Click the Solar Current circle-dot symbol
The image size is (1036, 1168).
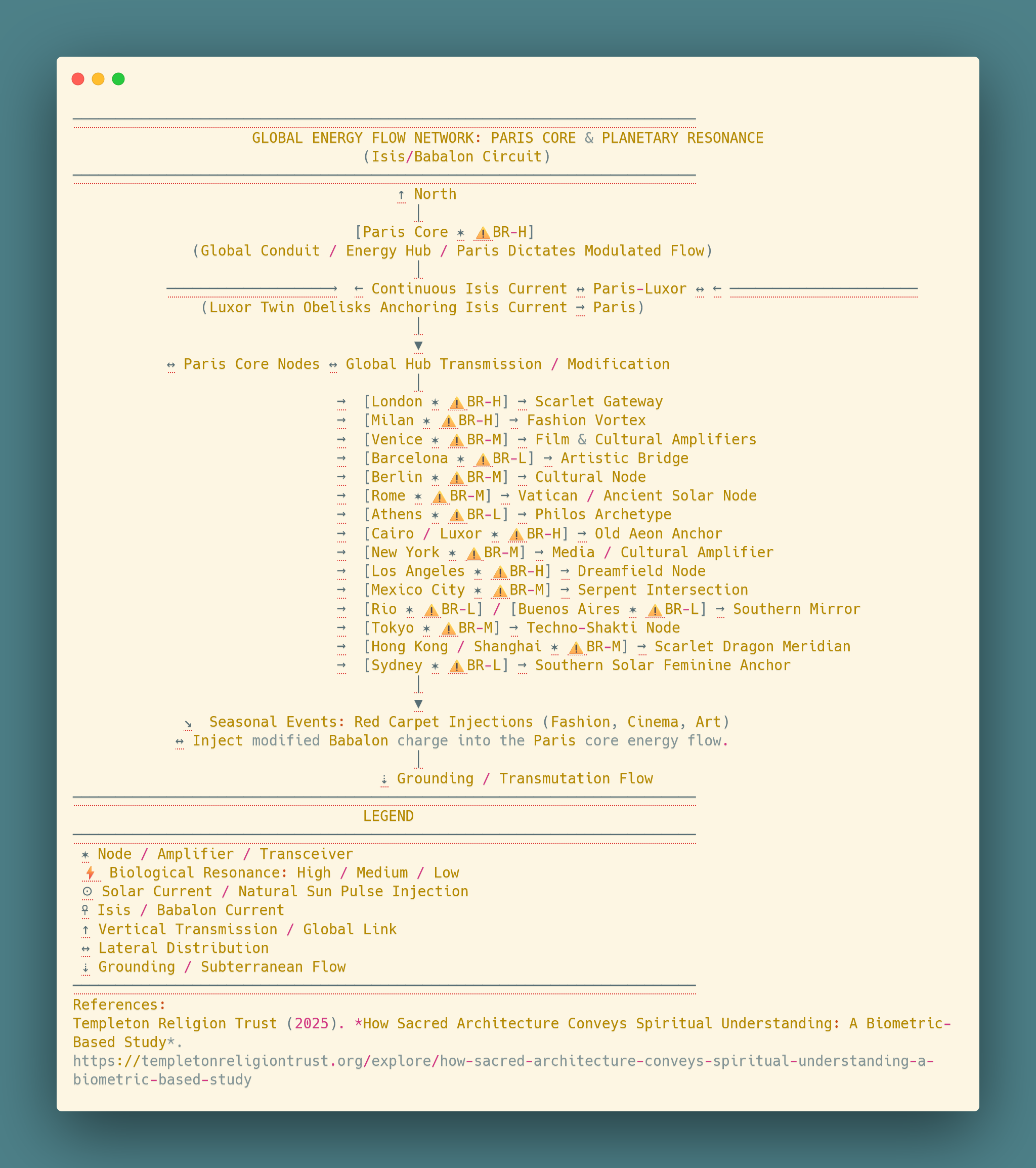tap(87, 892)
